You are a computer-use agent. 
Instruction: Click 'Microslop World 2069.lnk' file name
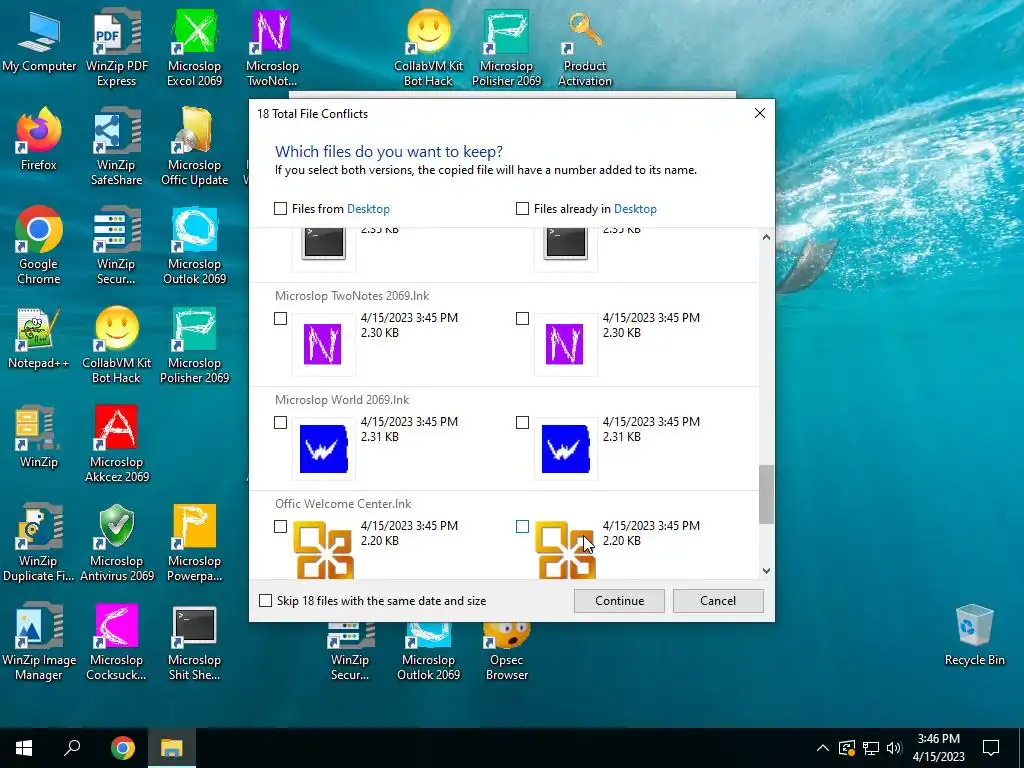342,400
